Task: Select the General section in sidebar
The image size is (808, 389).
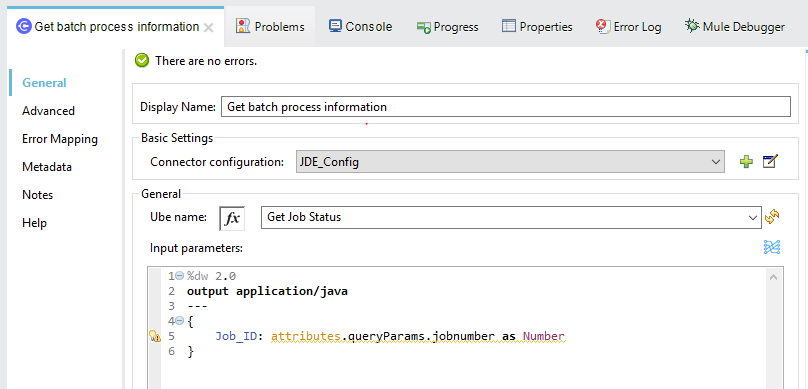Action: pos(44,83)
